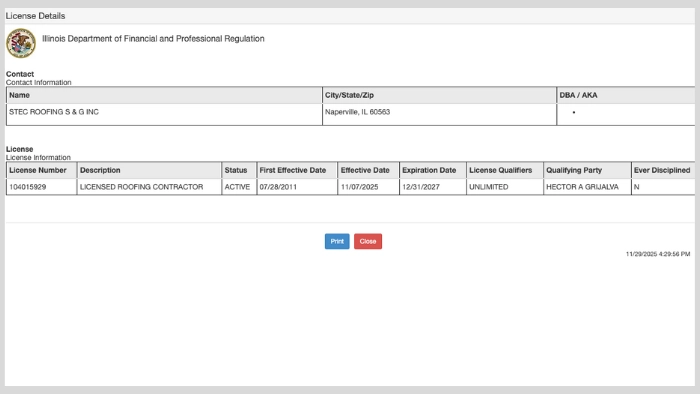Click the red Close button
The image size is (700, 394).
pyautogui.click(x=368, y=241)
